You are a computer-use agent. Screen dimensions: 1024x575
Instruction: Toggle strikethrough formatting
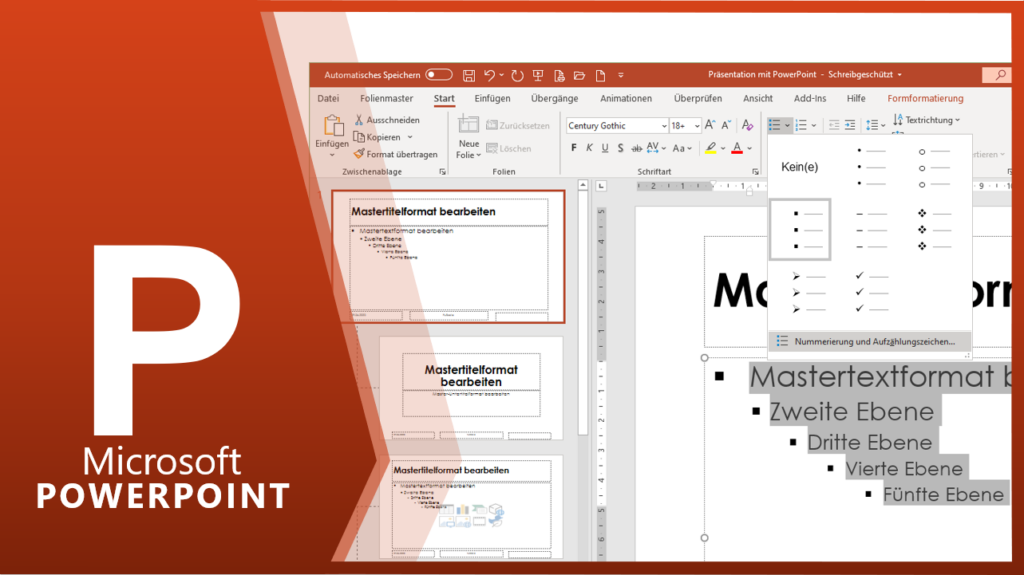[x=637, y=148]
